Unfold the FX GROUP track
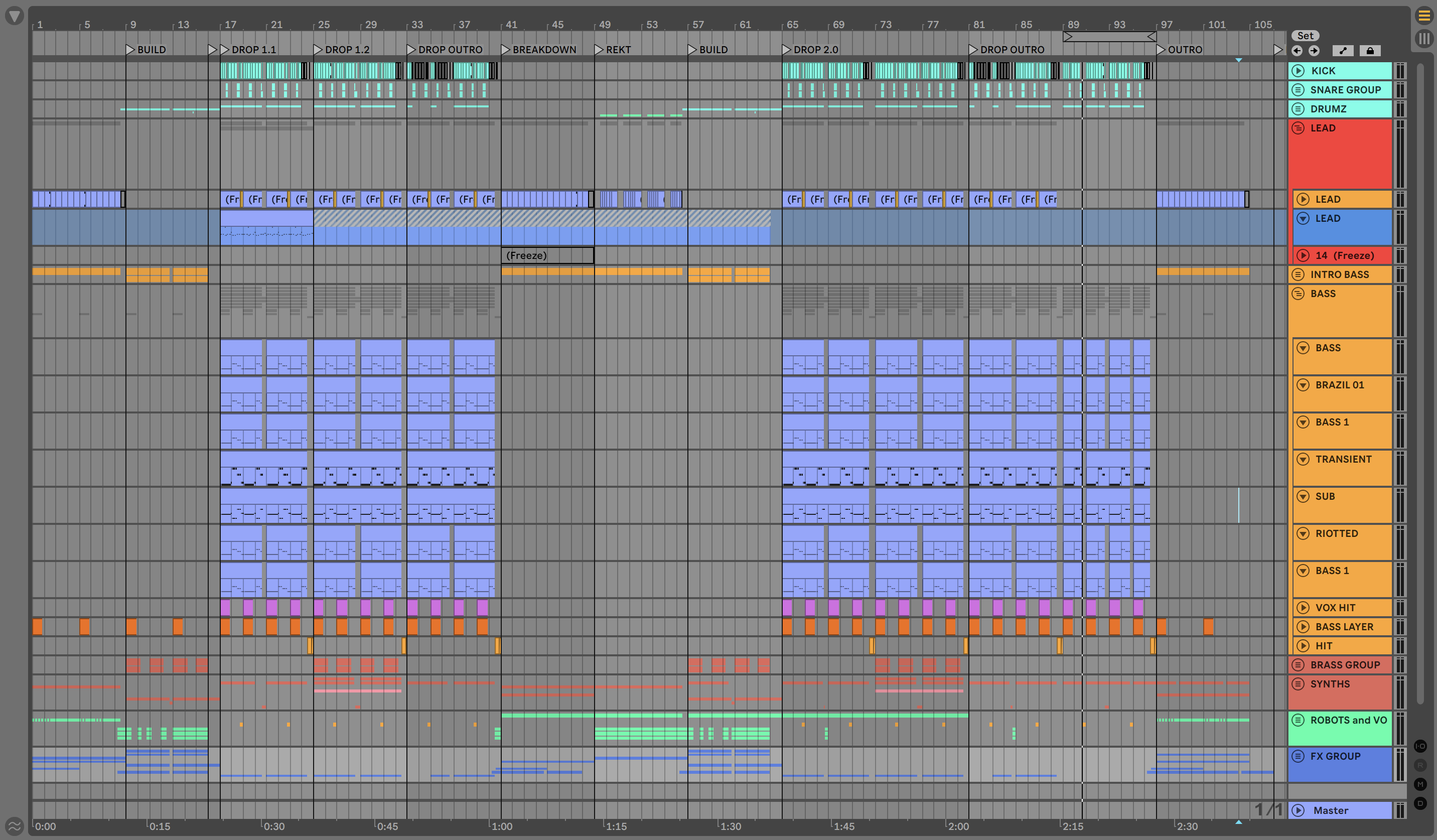 [x=1298, y=756]
